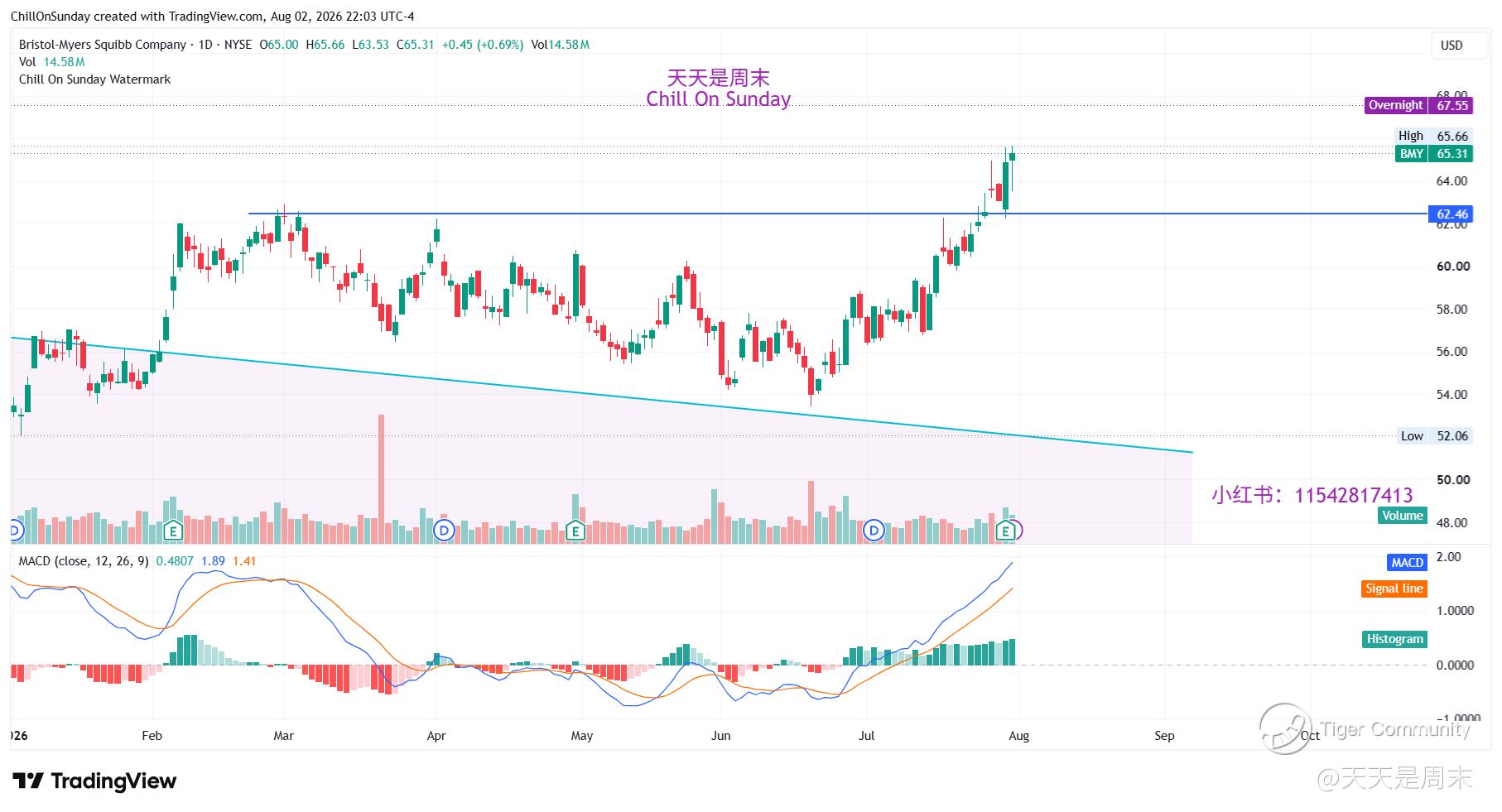The width and height of the screenshot is (1502, 812).
Task: Click the 0.4807 MACD histogram value
Action: [175, 561]
